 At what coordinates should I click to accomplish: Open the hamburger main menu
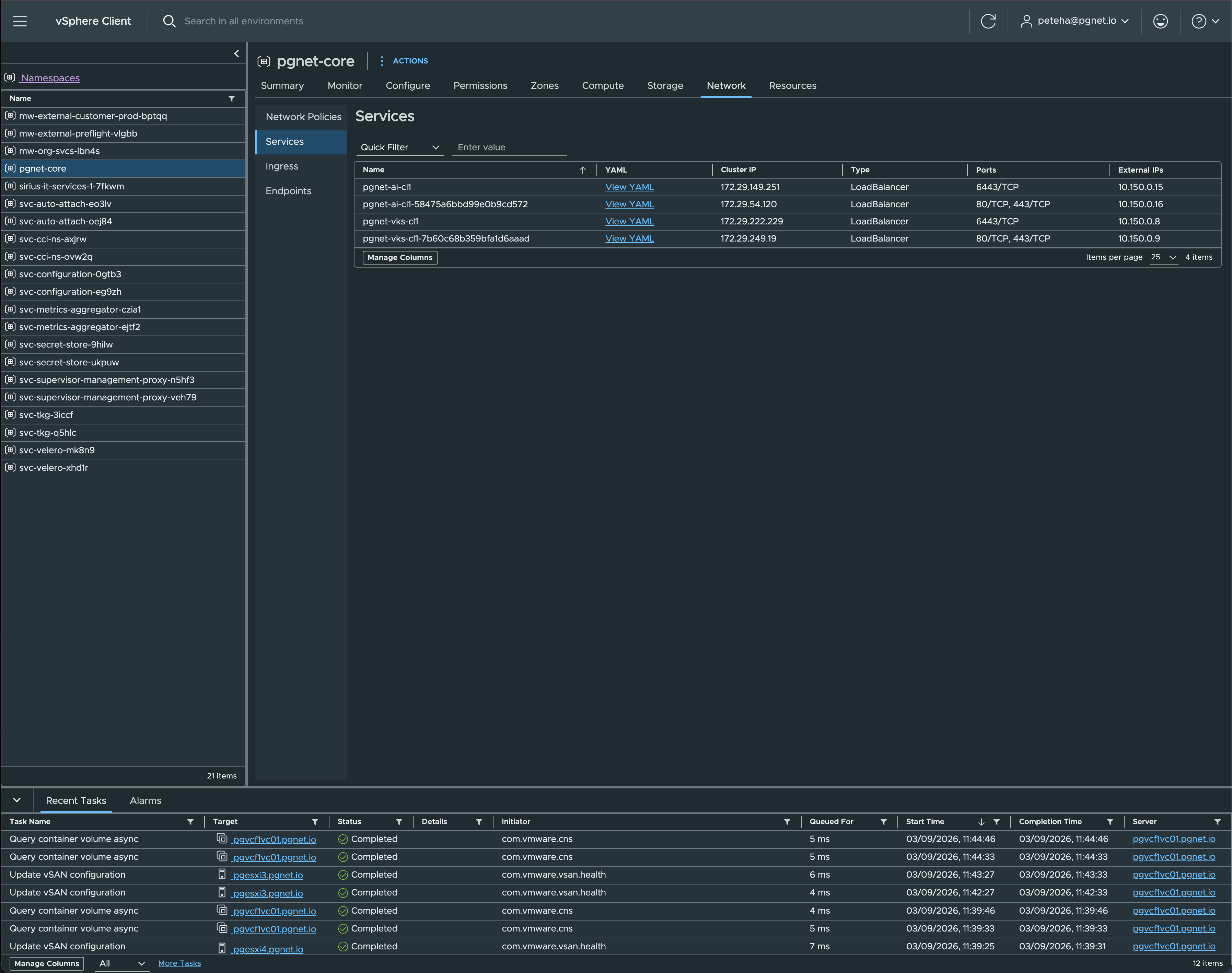click(x=20, y=21)
